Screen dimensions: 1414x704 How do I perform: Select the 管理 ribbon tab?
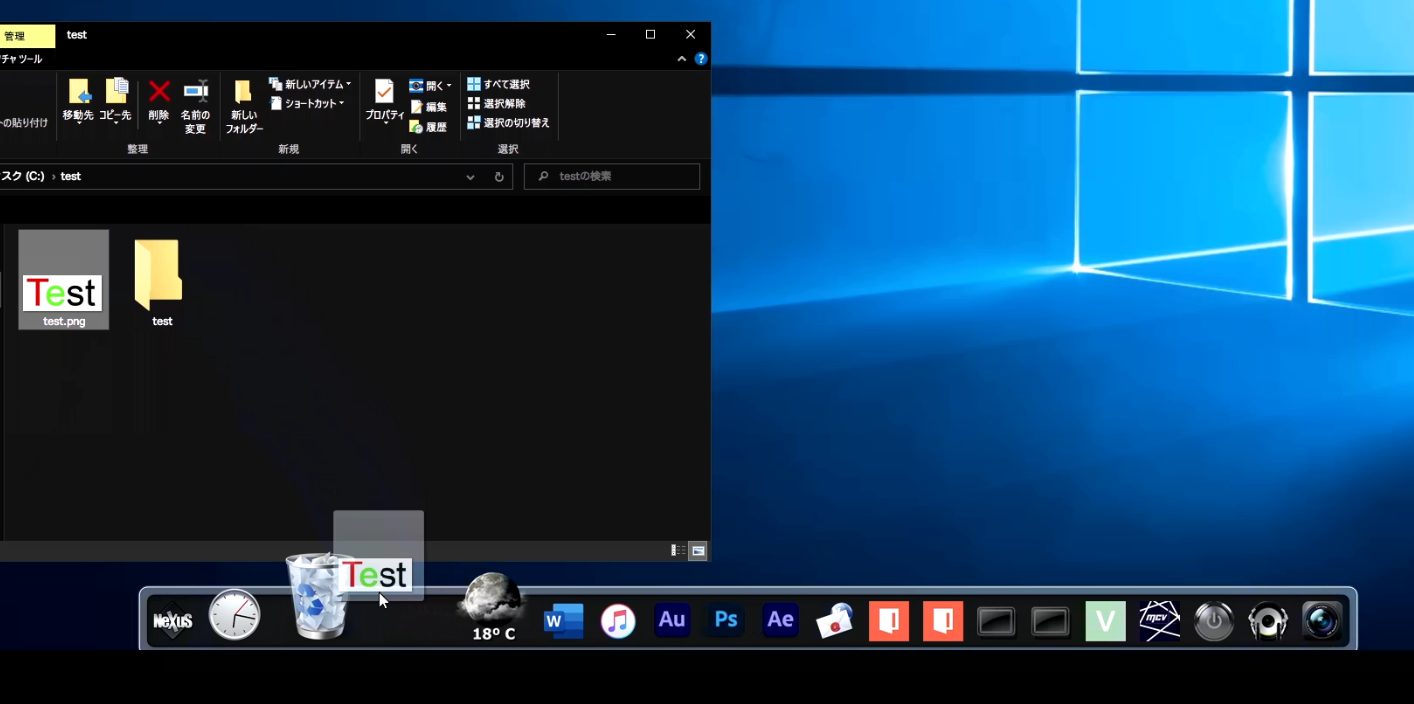pyautogui.click(x=20, y=36)
